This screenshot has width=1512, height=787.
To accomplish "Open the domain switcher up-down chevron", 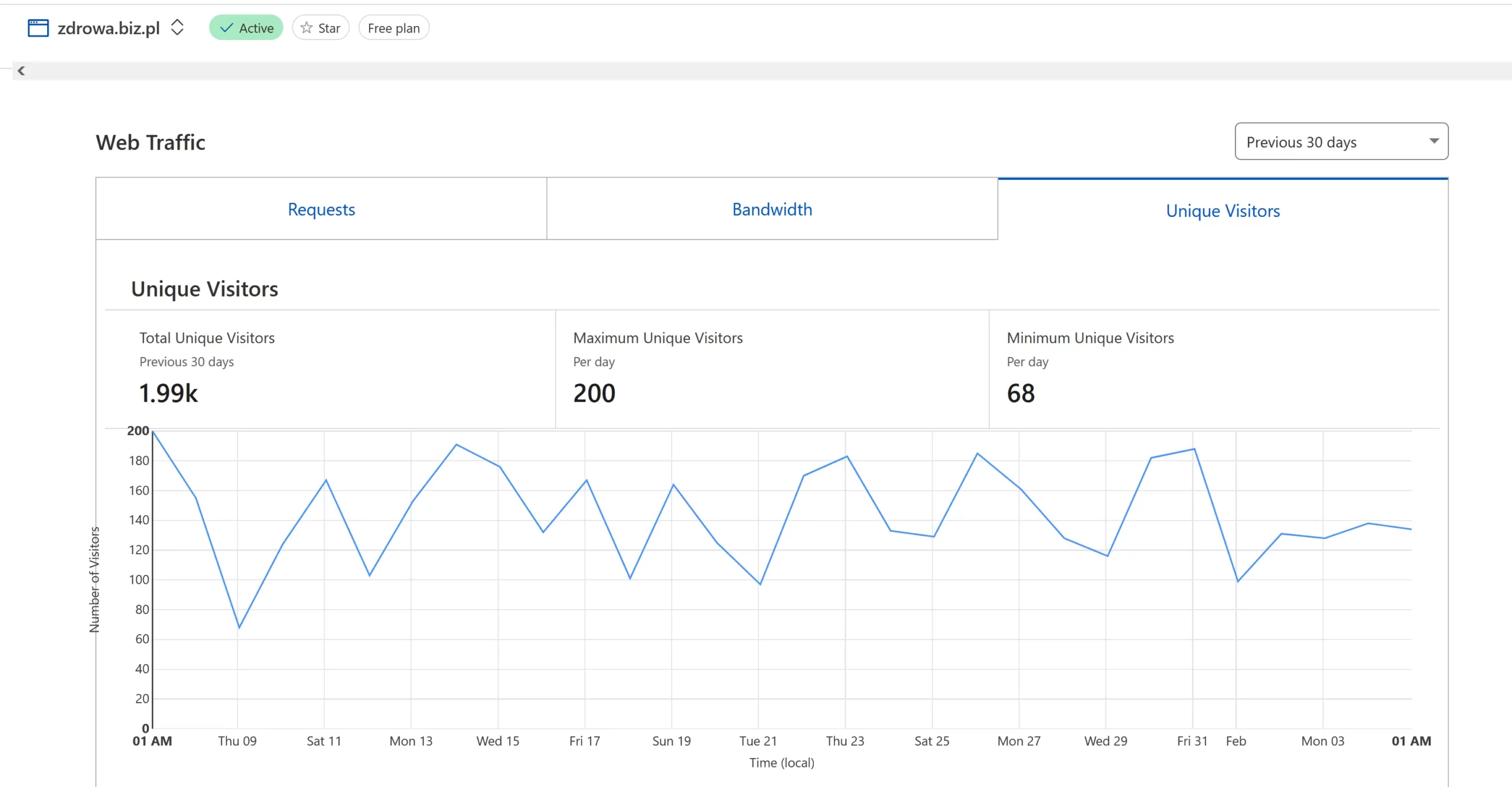I will coord(177,27).
